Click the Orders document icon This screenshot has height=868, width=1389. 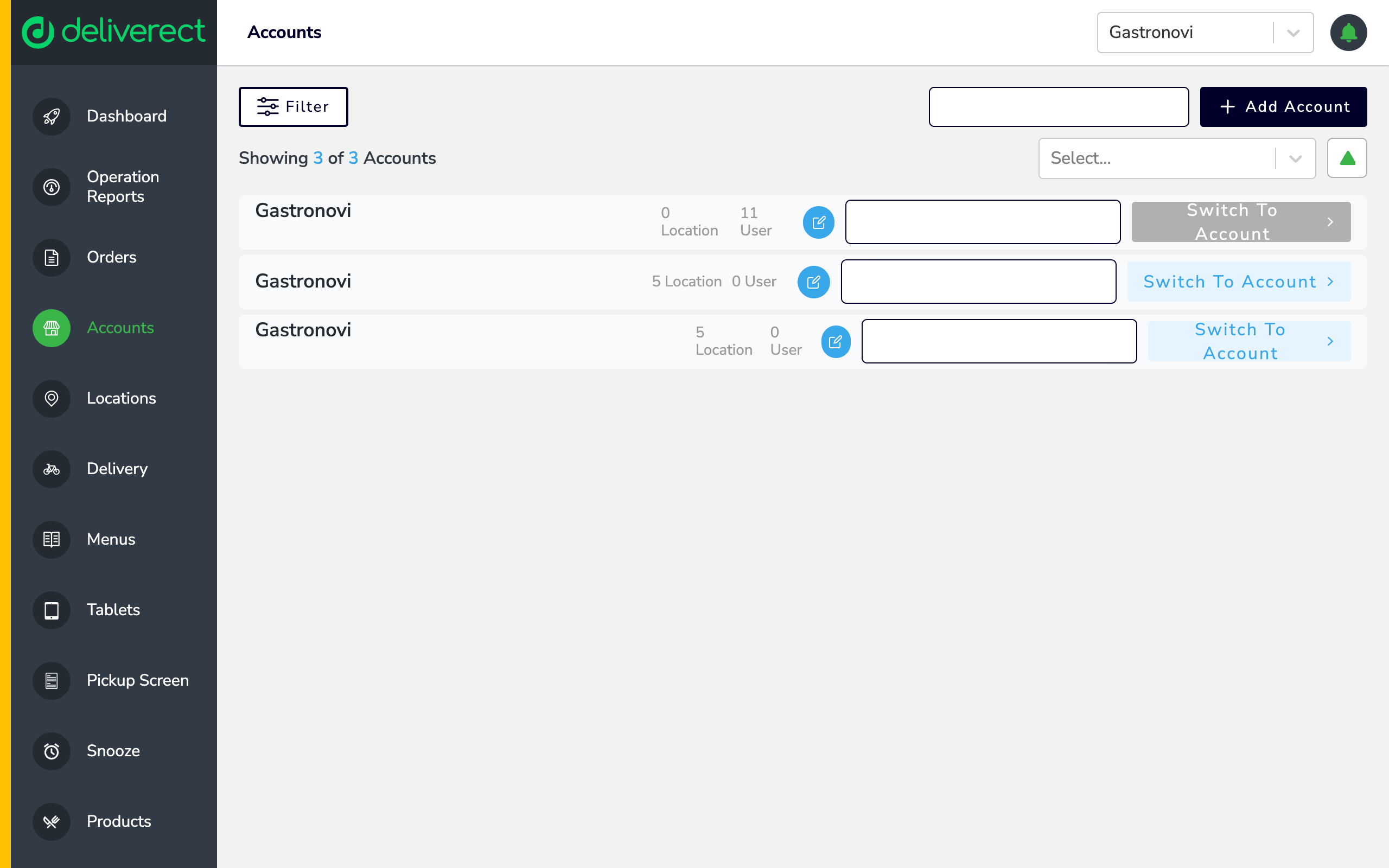52,257
